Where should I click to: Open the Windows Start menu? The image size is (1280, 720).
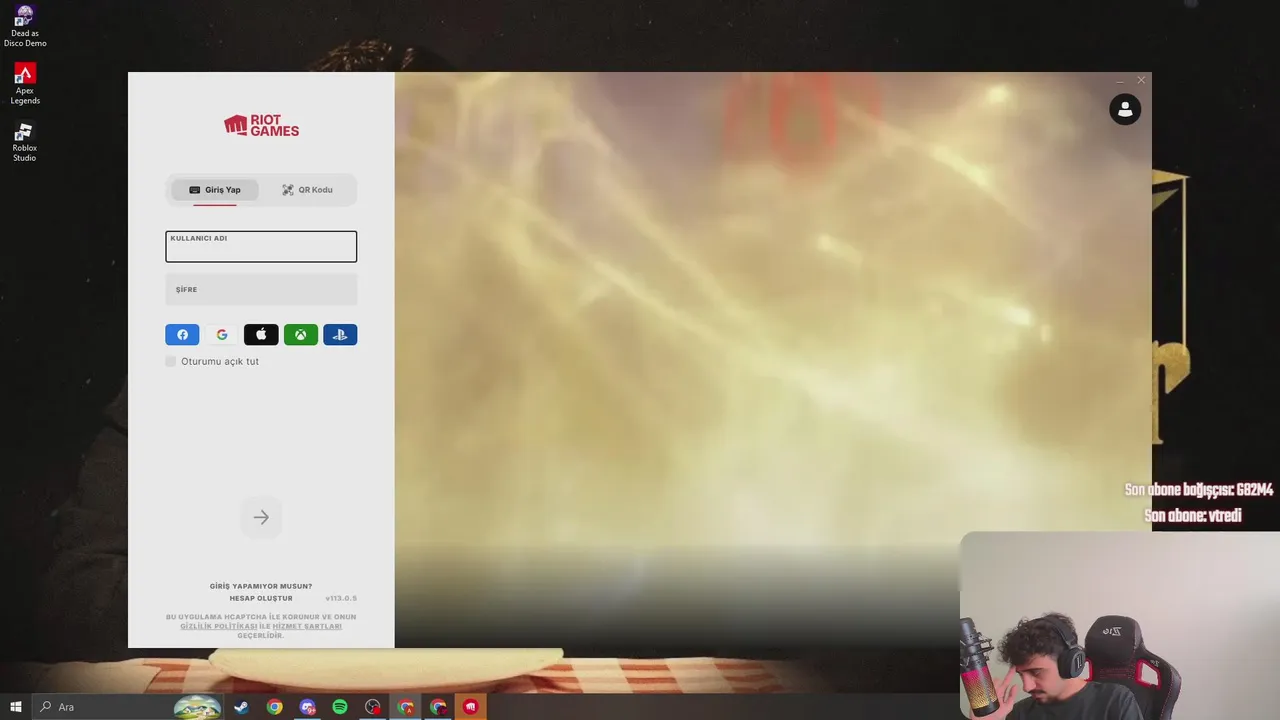tap(16, 707)
